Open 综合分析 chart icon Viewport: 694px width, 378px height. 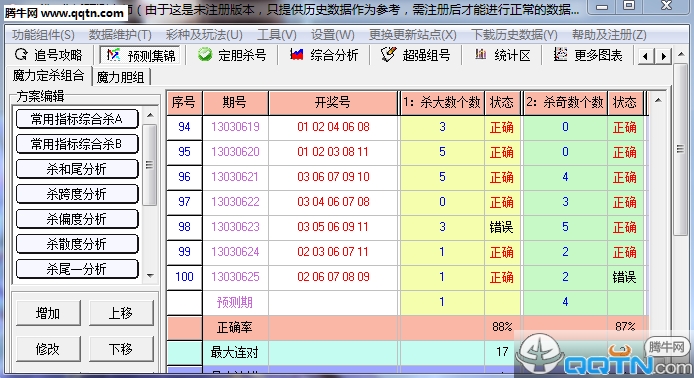click(x=297, y=55)
